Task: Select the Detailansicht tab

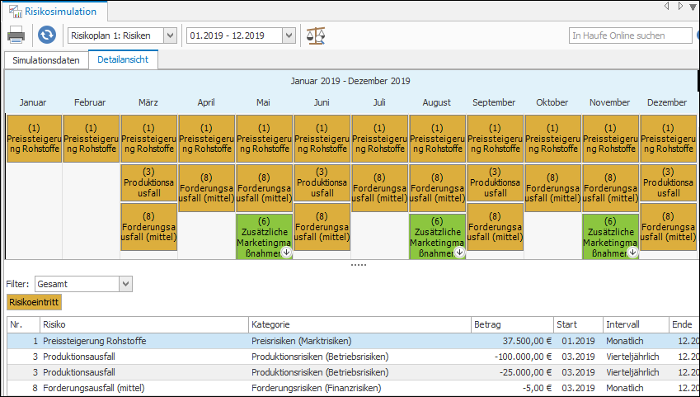Action: pos(123,60)
